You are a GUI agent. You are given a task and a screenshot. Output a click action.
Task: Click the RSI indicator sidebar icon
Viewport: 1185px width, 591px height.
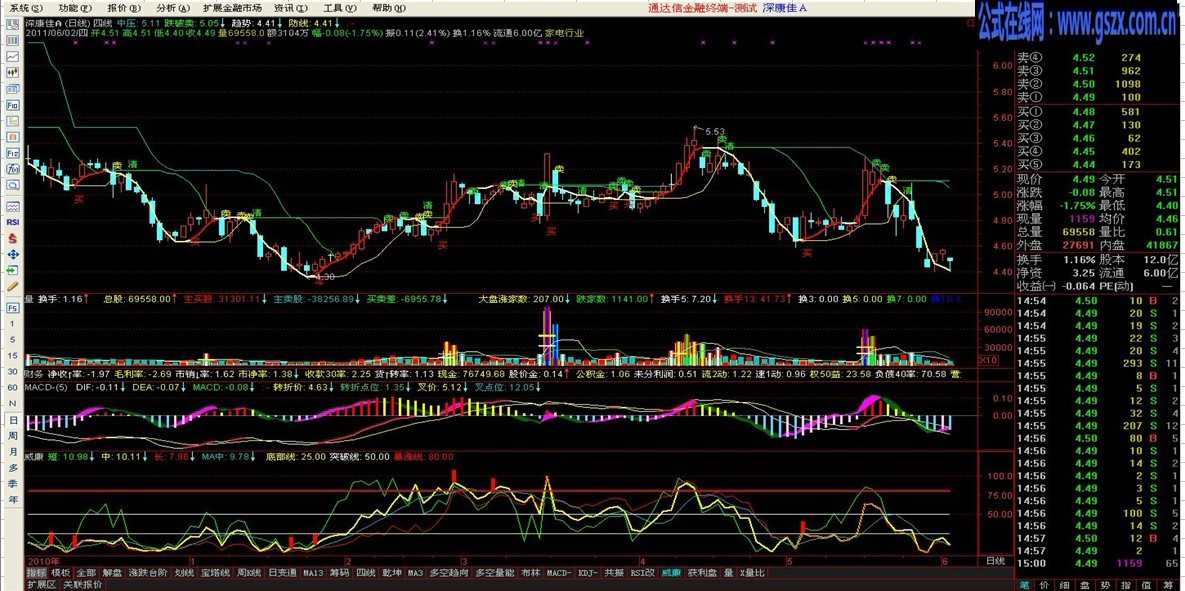tap(13, 222)
